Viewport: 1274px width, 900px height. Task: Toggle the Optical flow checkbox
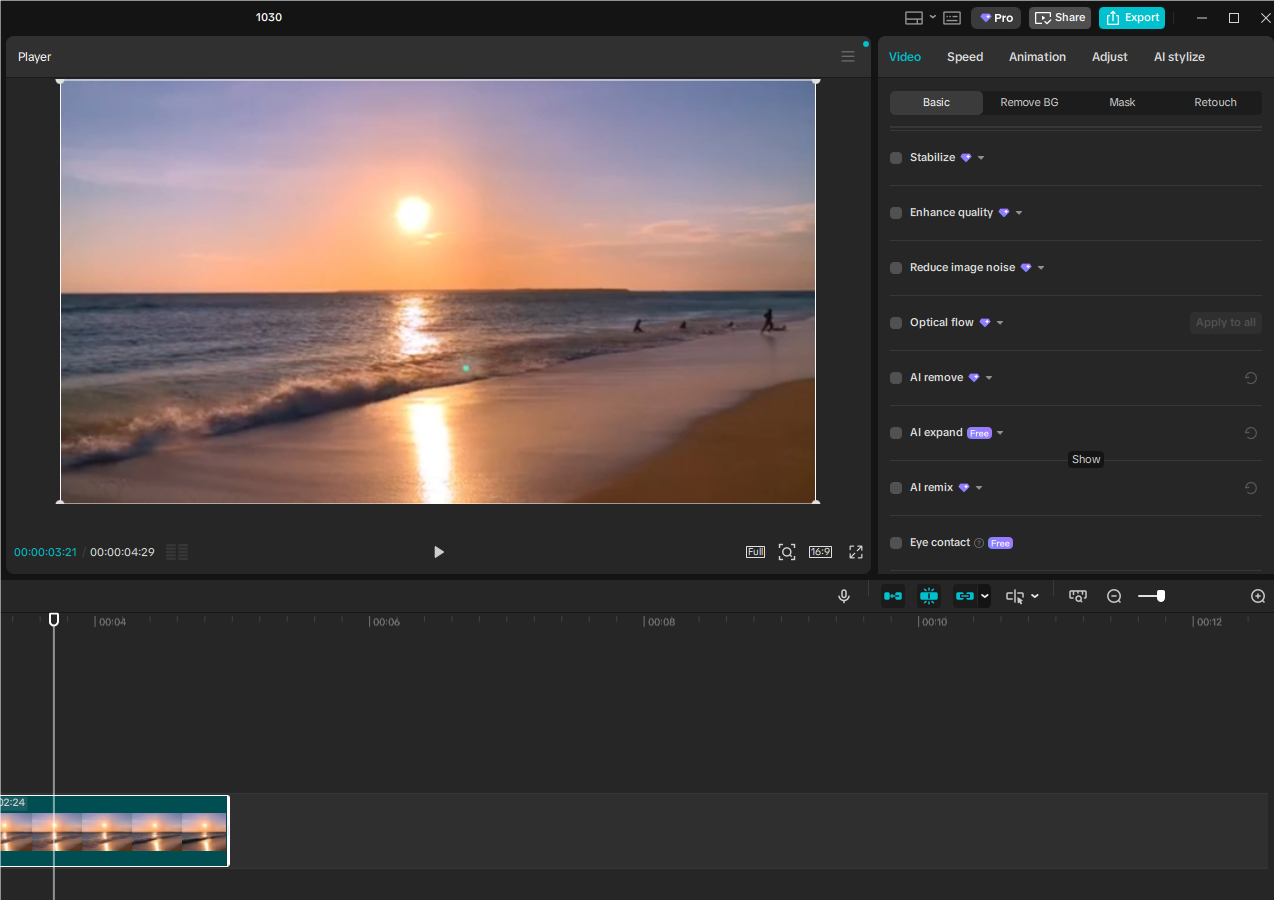click(895, 322)
